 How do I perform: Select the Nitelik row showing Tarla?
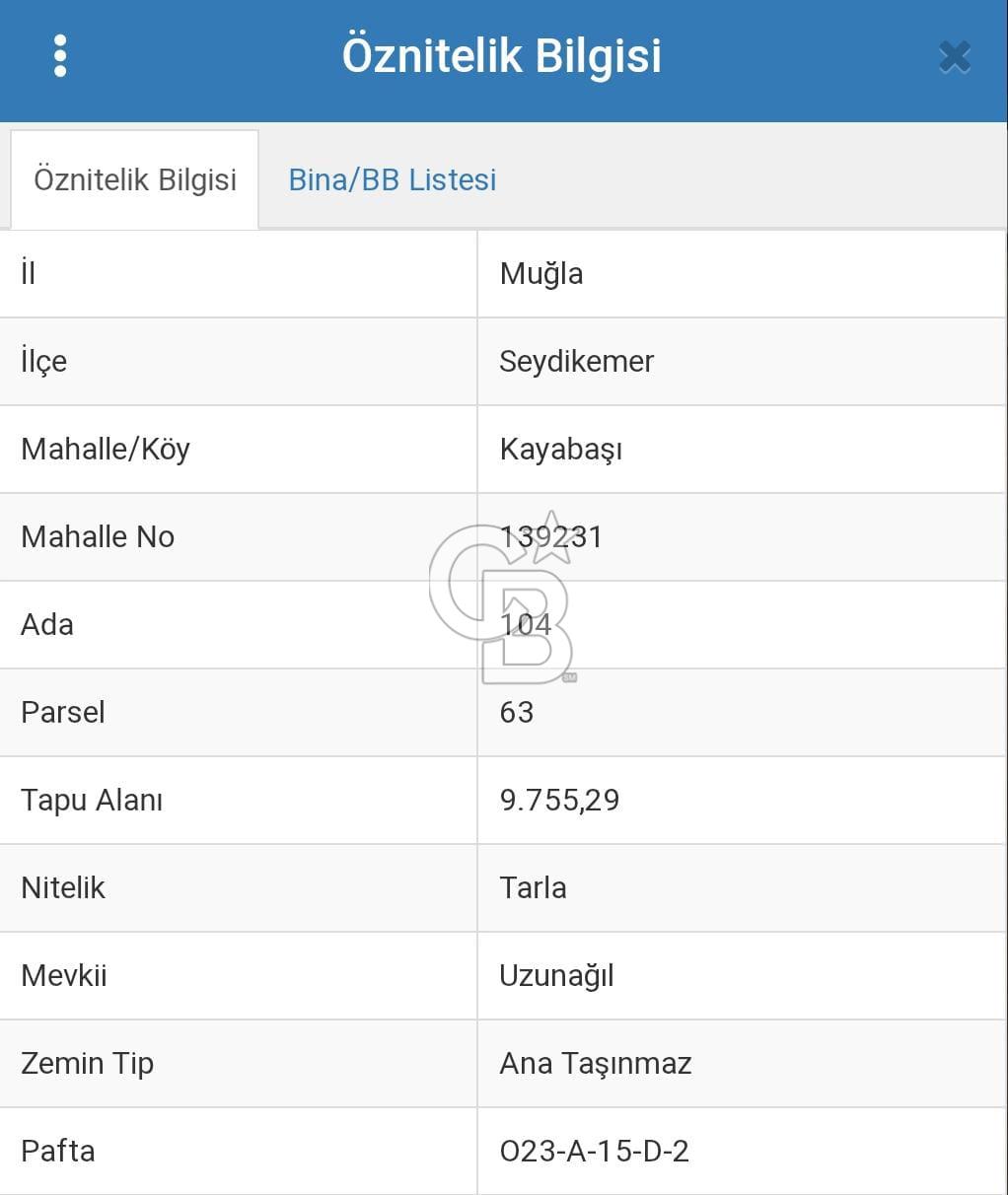coord(533,888)
